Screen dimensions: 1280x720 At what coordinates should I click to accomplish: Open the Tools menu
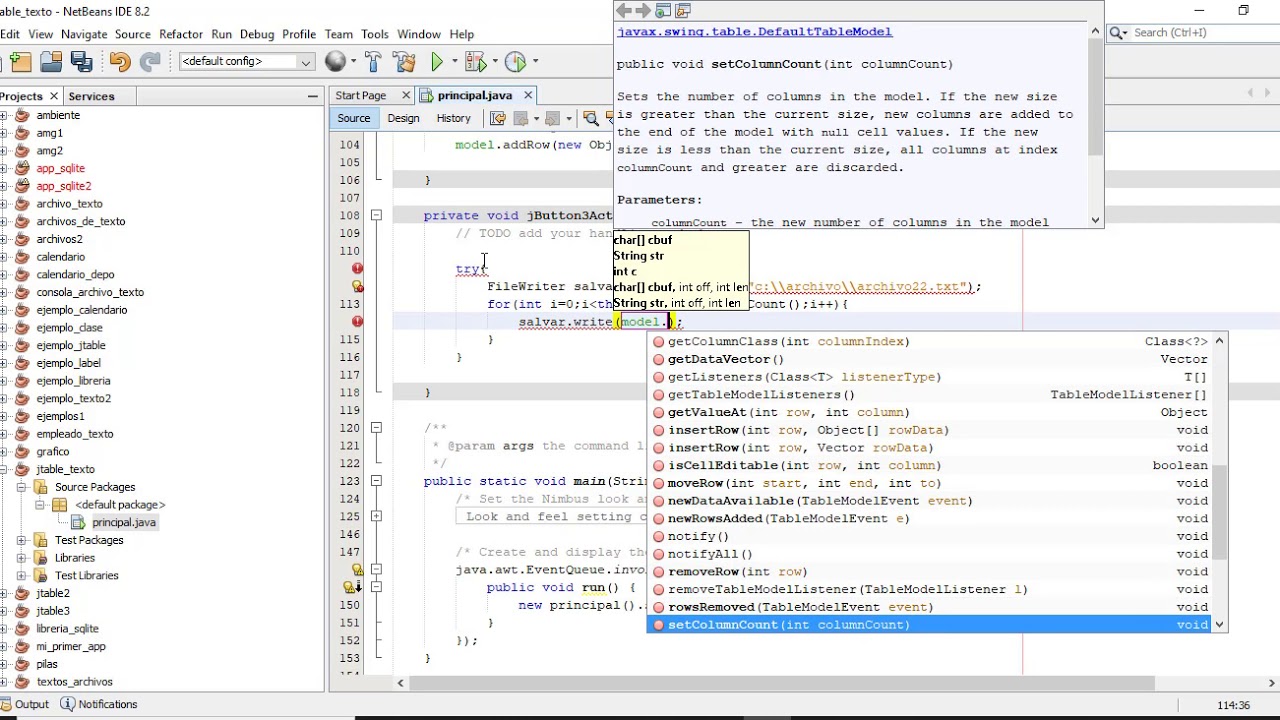375,34
